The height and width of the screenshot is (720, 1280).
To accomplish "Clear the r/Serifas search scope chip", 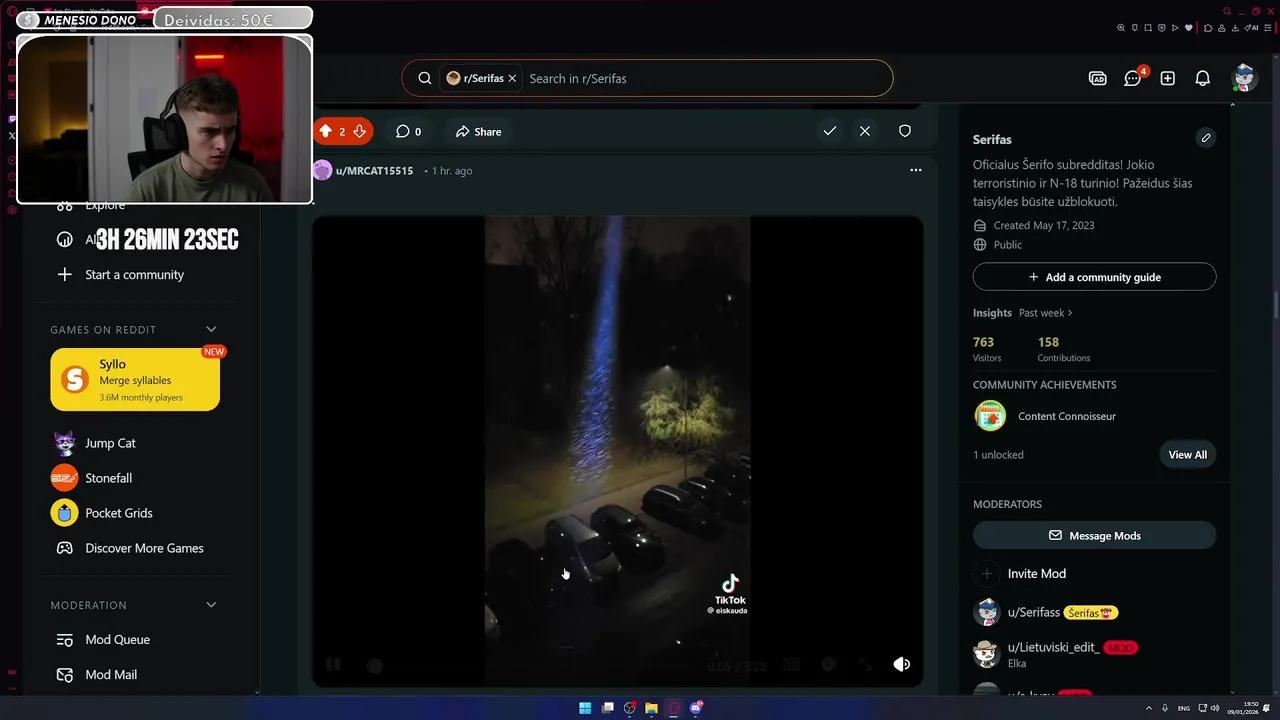I will 512,78.
